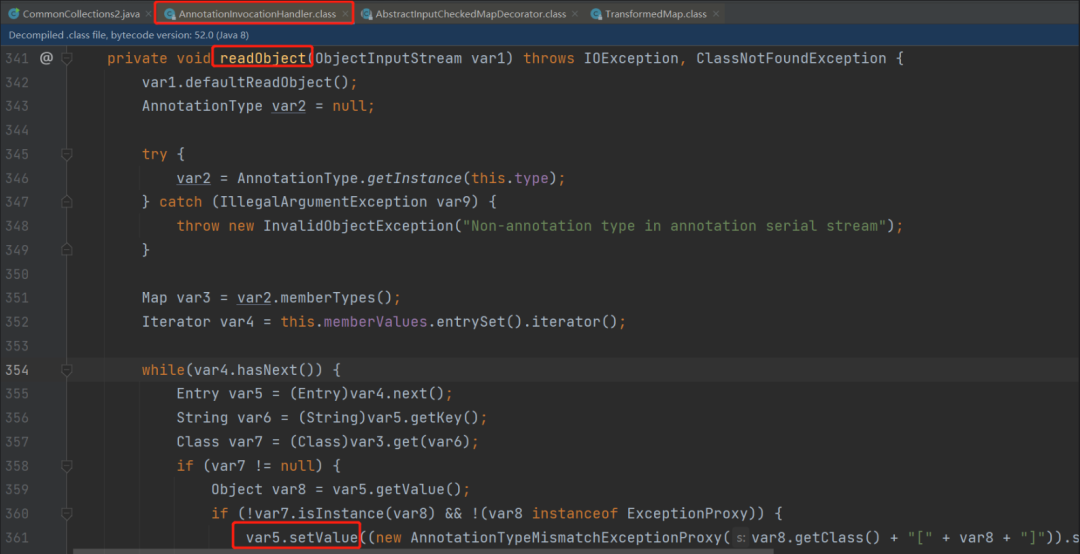The width and height of the screenshot is (1080, 554).
Task: Click the AnnotationInvocationHandler.class file icon
Action: pyautogui.click(x=169, y=14)
